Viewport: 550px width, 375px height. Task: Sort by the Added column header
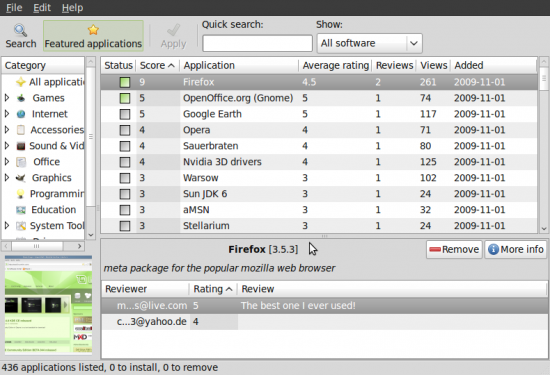tap(494, 66)
